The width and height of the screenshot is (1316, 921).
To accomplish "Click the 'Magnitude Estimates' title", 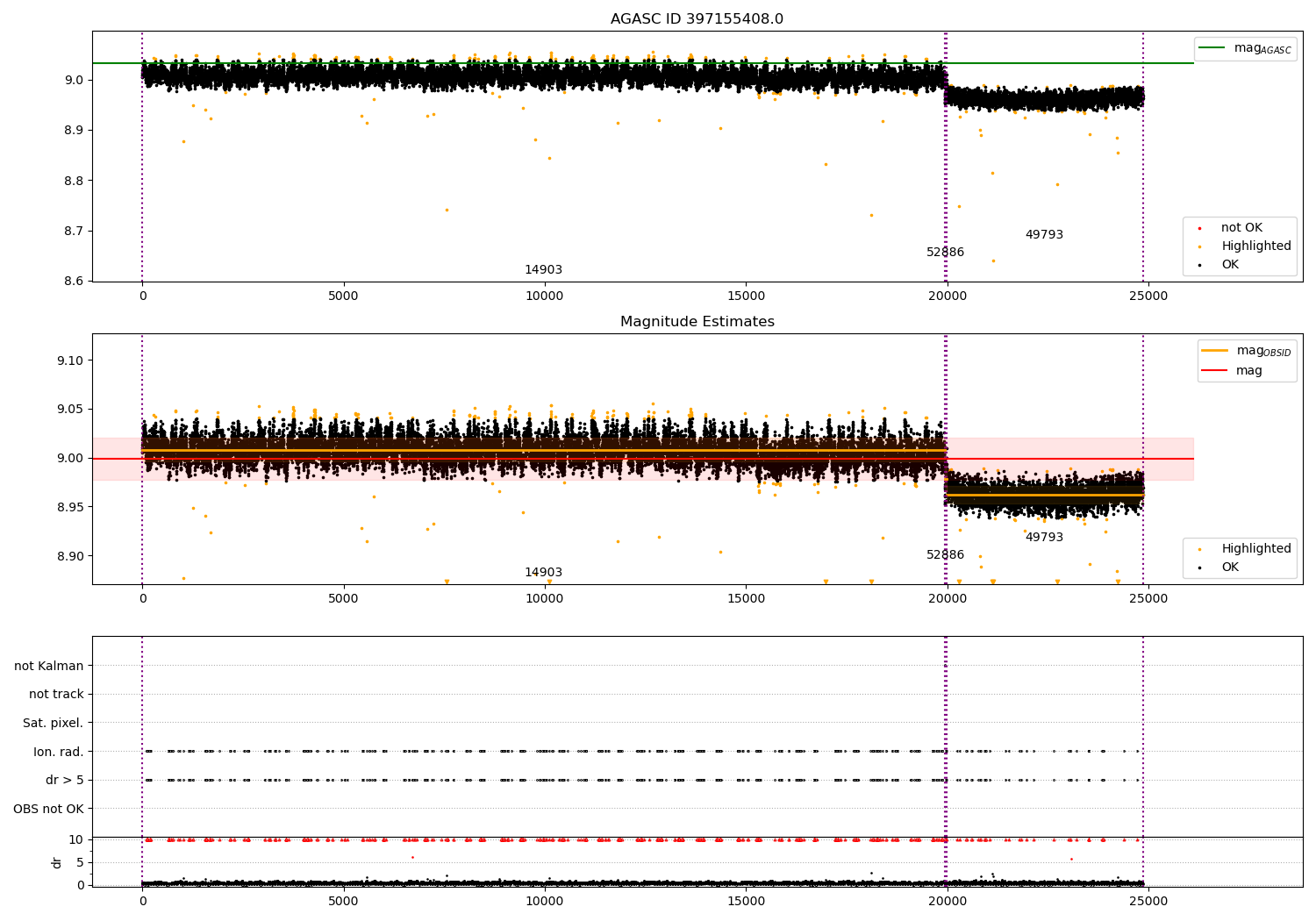I will (x=697, y=322).
